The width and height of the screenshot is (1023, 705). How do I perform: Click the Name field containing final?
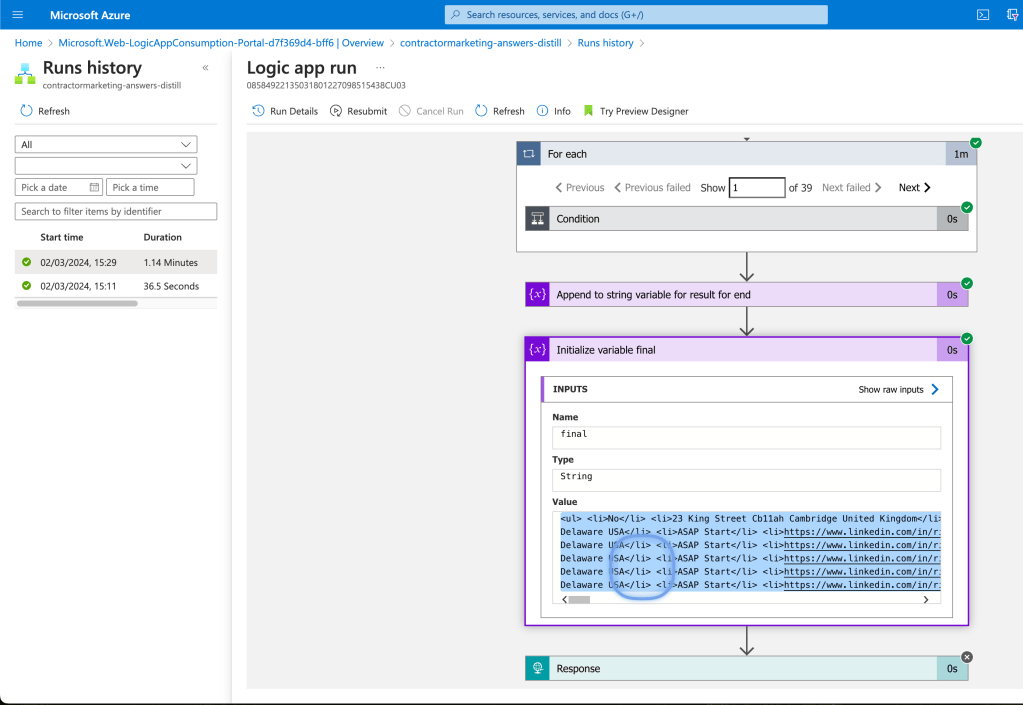746,438
